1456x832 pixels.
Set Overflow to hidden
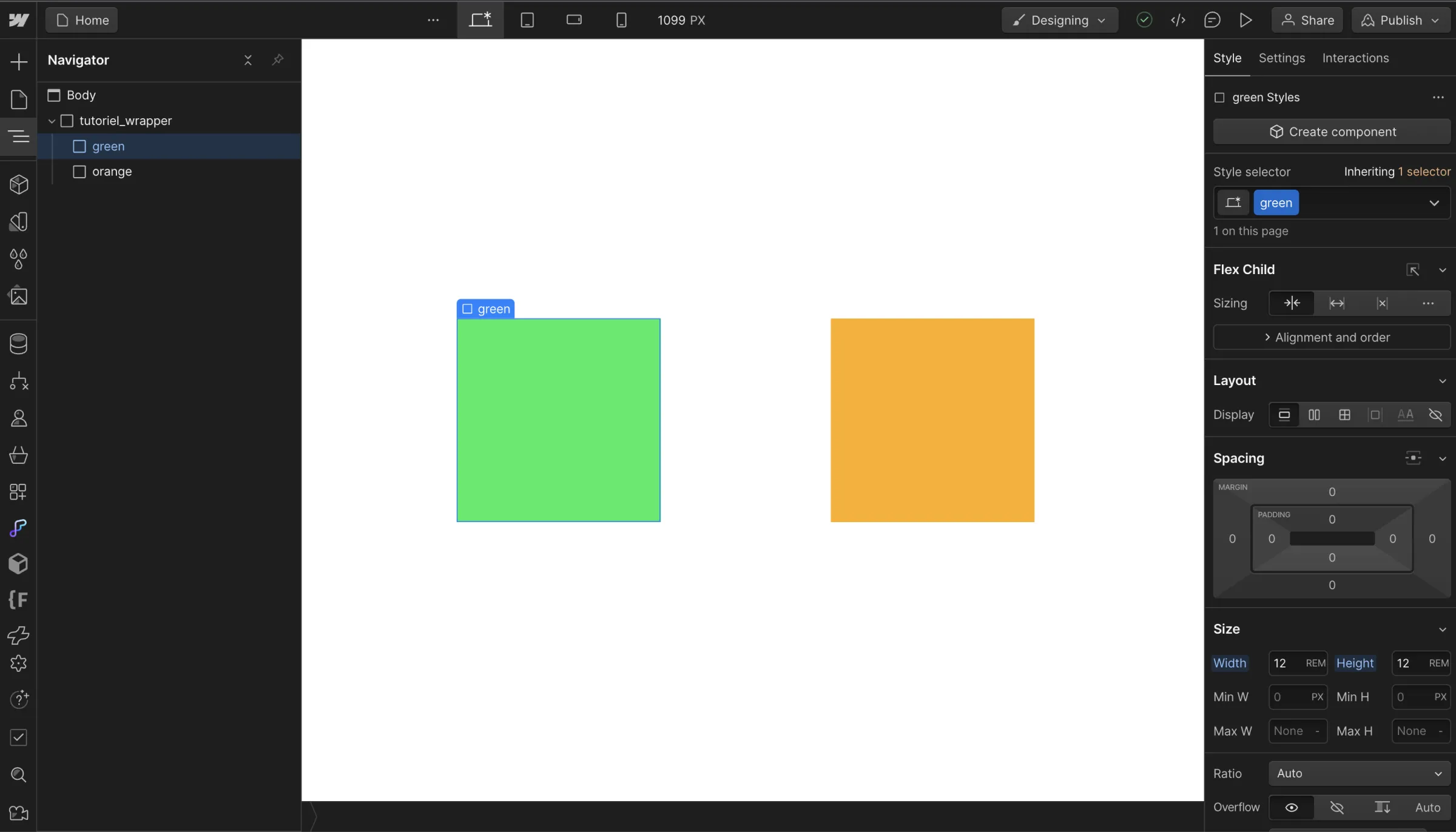point(1337,807)
